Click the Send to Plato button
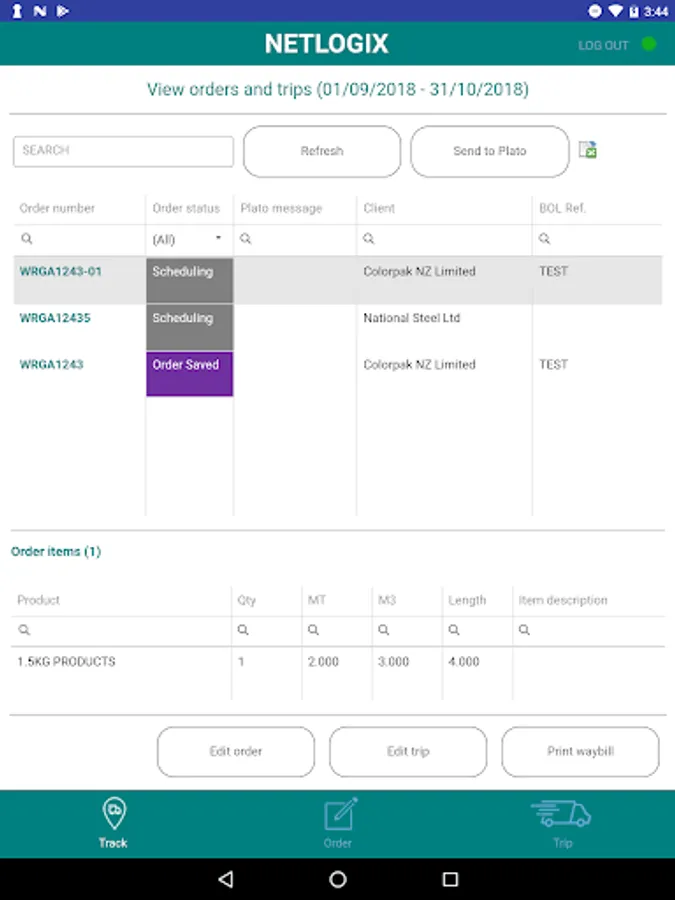Screen dimensions: 675x900 (490, 151)
